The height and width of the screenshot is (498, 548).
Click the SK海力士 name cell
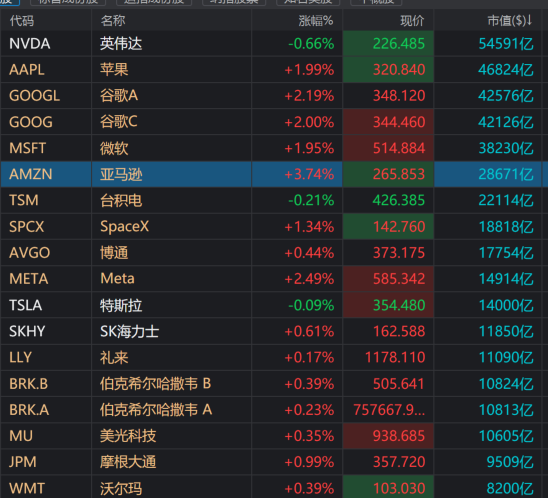[x=129, y=331]
